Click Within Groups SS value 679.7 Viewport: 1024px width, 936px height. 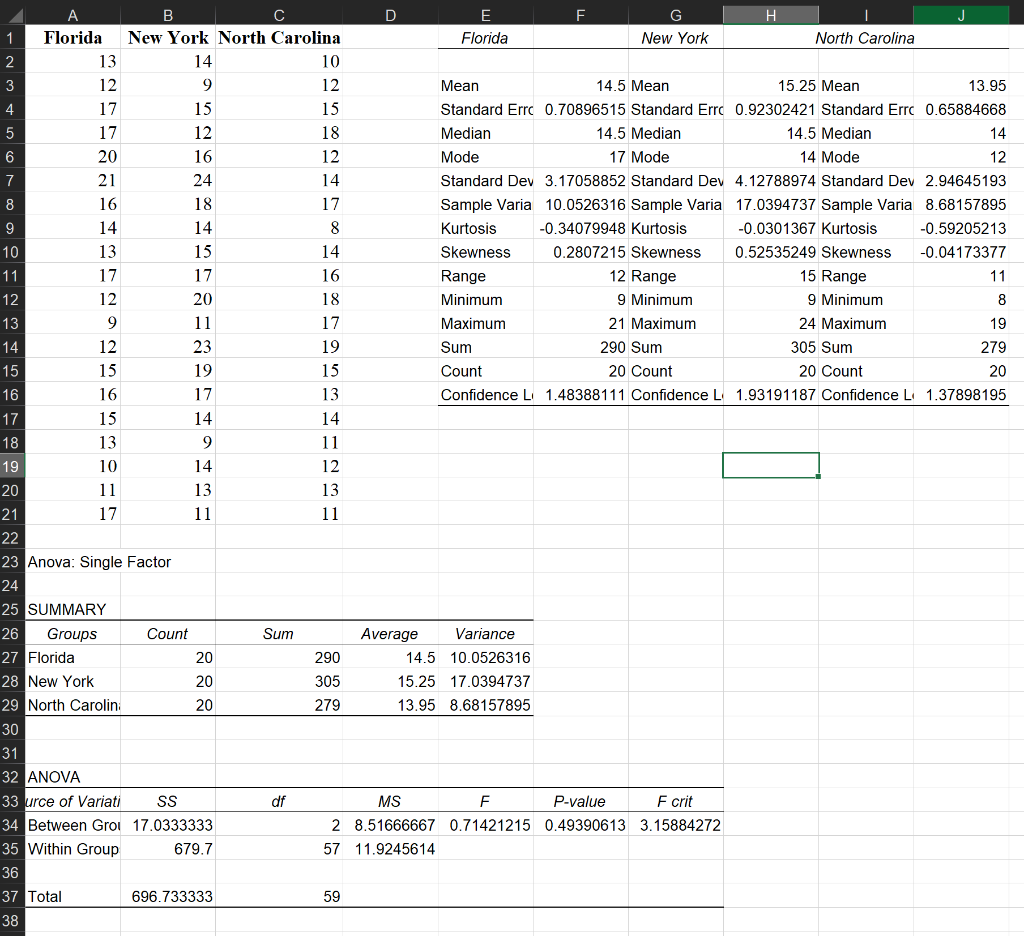pyautogui.click(x=193, y=848)
